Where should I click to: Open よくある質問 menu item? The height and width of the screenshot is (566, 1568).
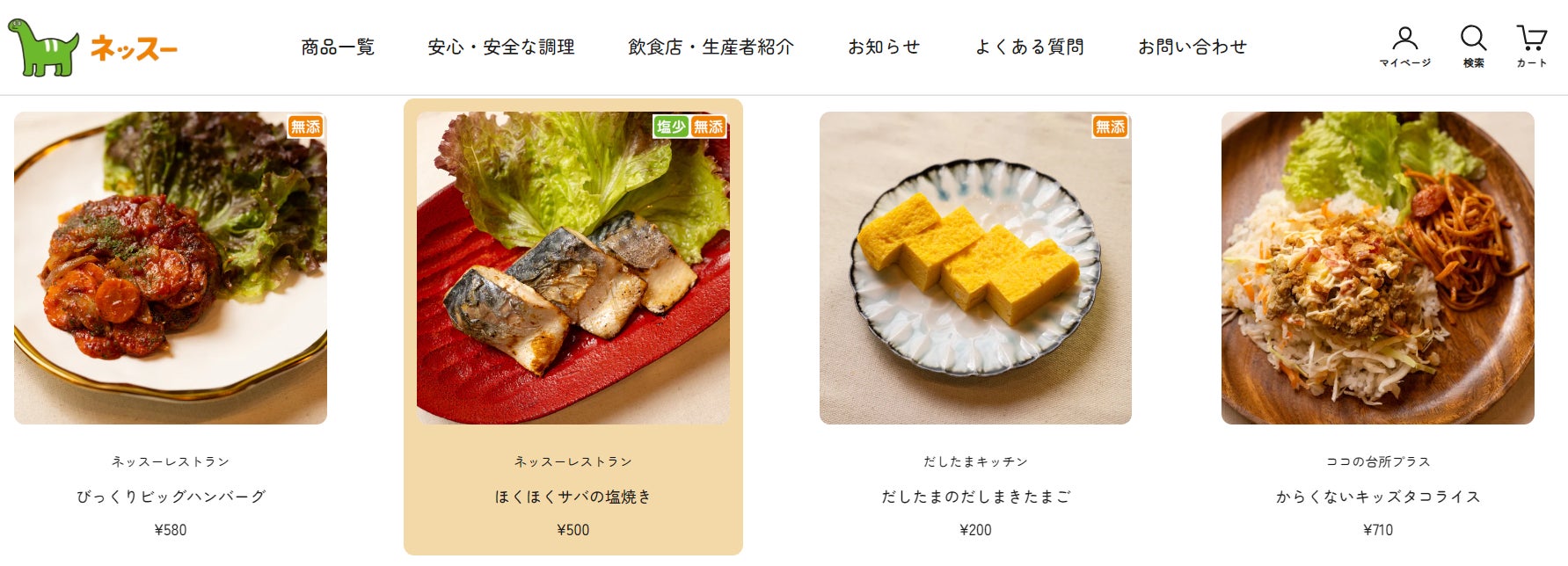point(1029,47)
